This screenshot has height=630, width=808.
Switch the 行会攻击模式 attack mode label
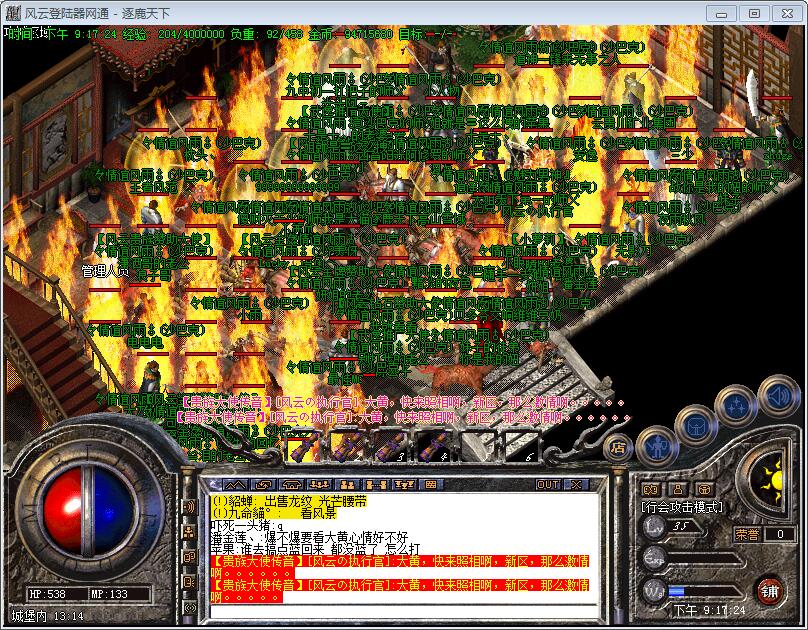coord(681,507)
